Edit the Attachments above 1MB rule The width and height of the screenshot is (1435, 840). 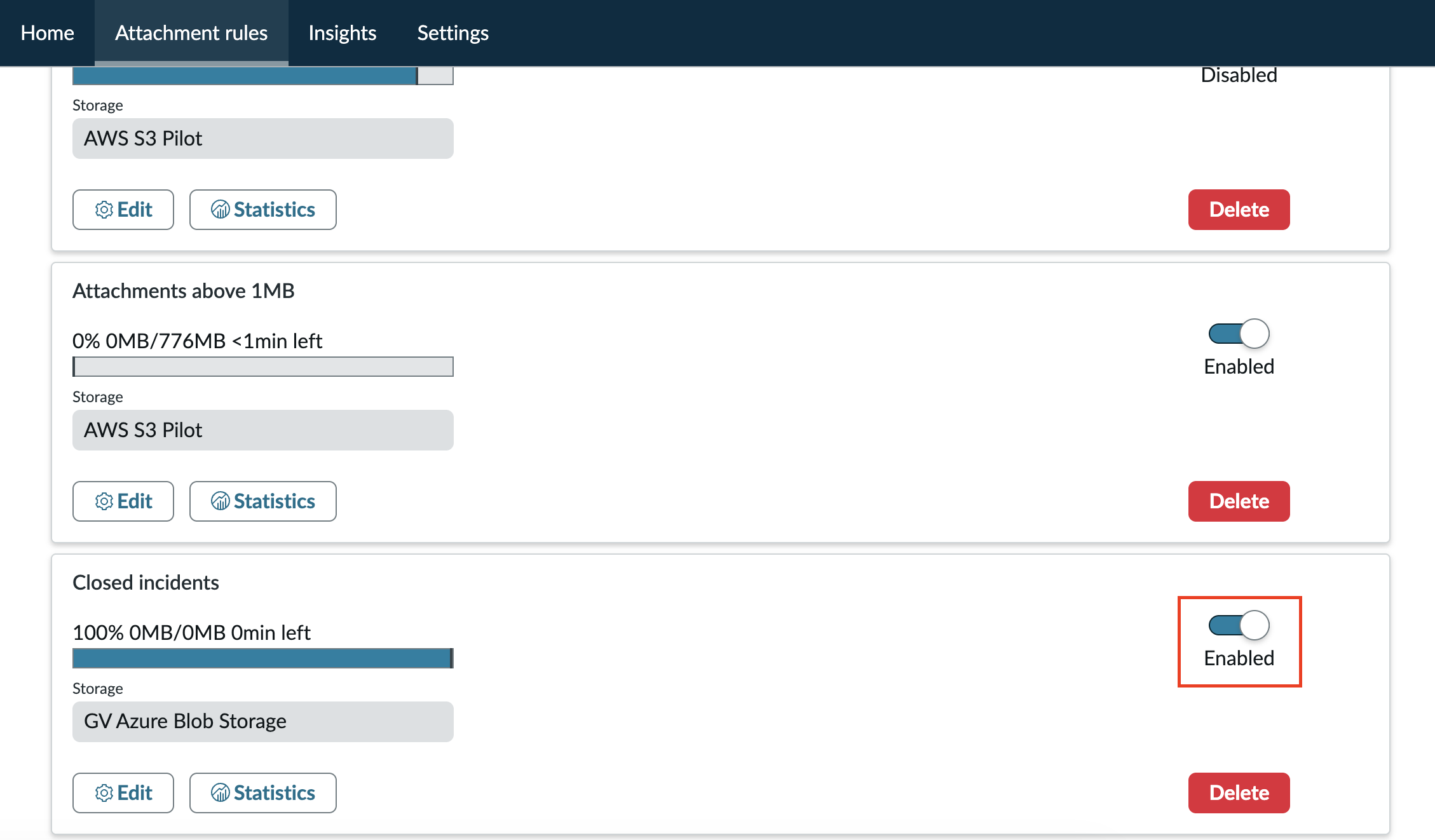coord(123,501)
